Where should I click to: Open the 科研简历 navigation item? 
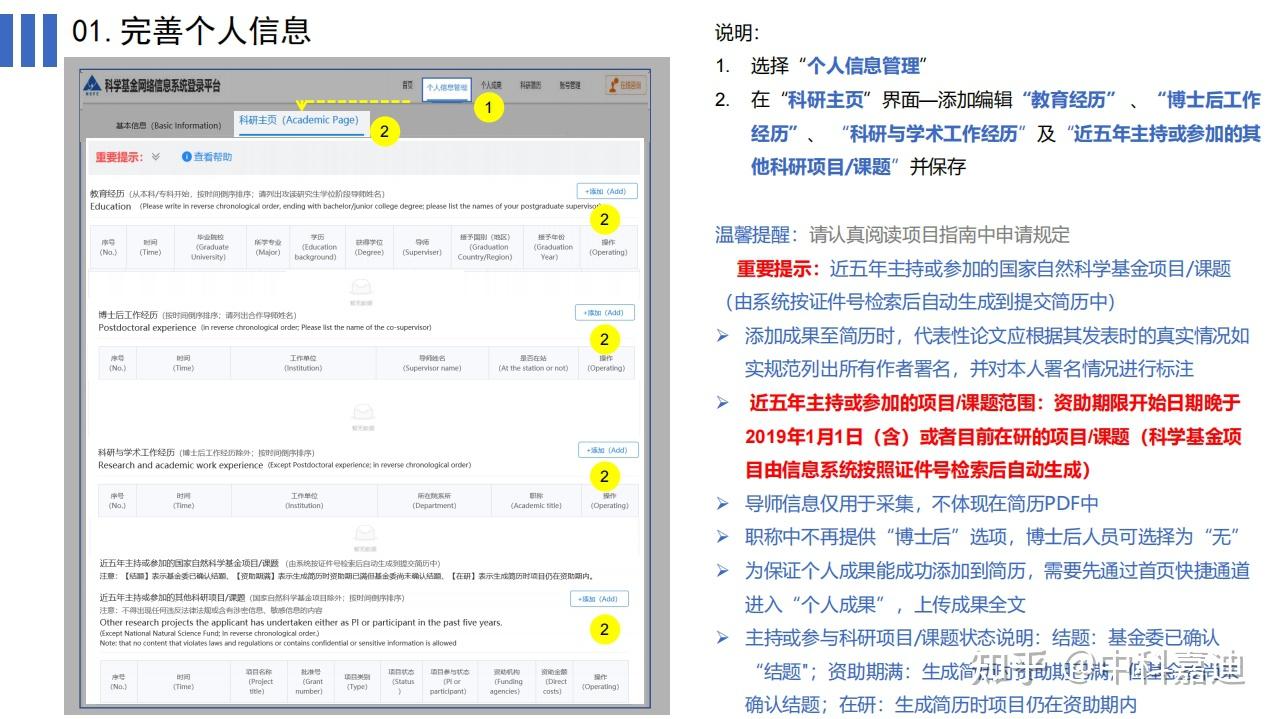(531, 84)
